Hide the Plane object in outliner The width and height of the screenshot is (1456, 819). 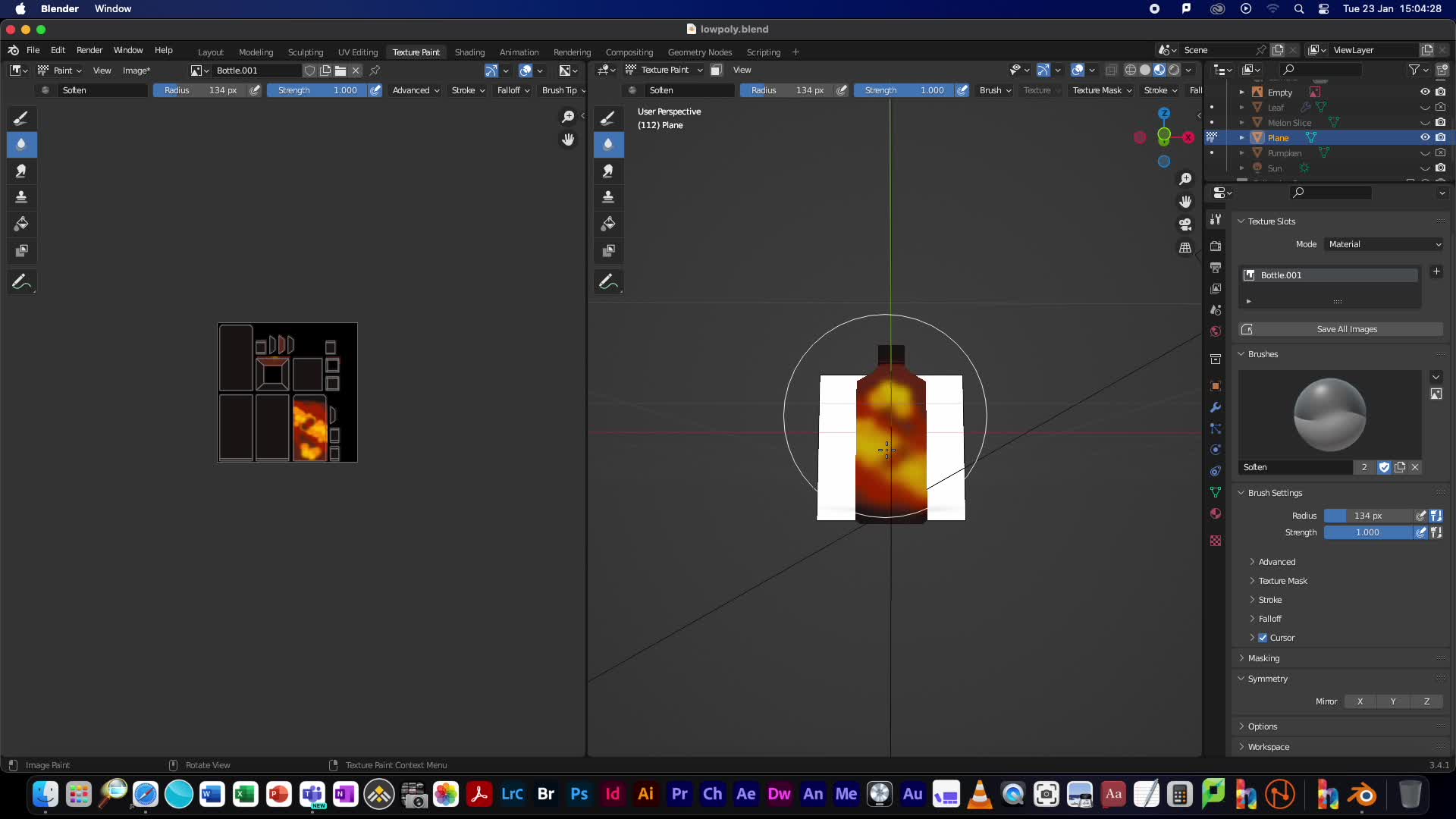click(1425, 137)
